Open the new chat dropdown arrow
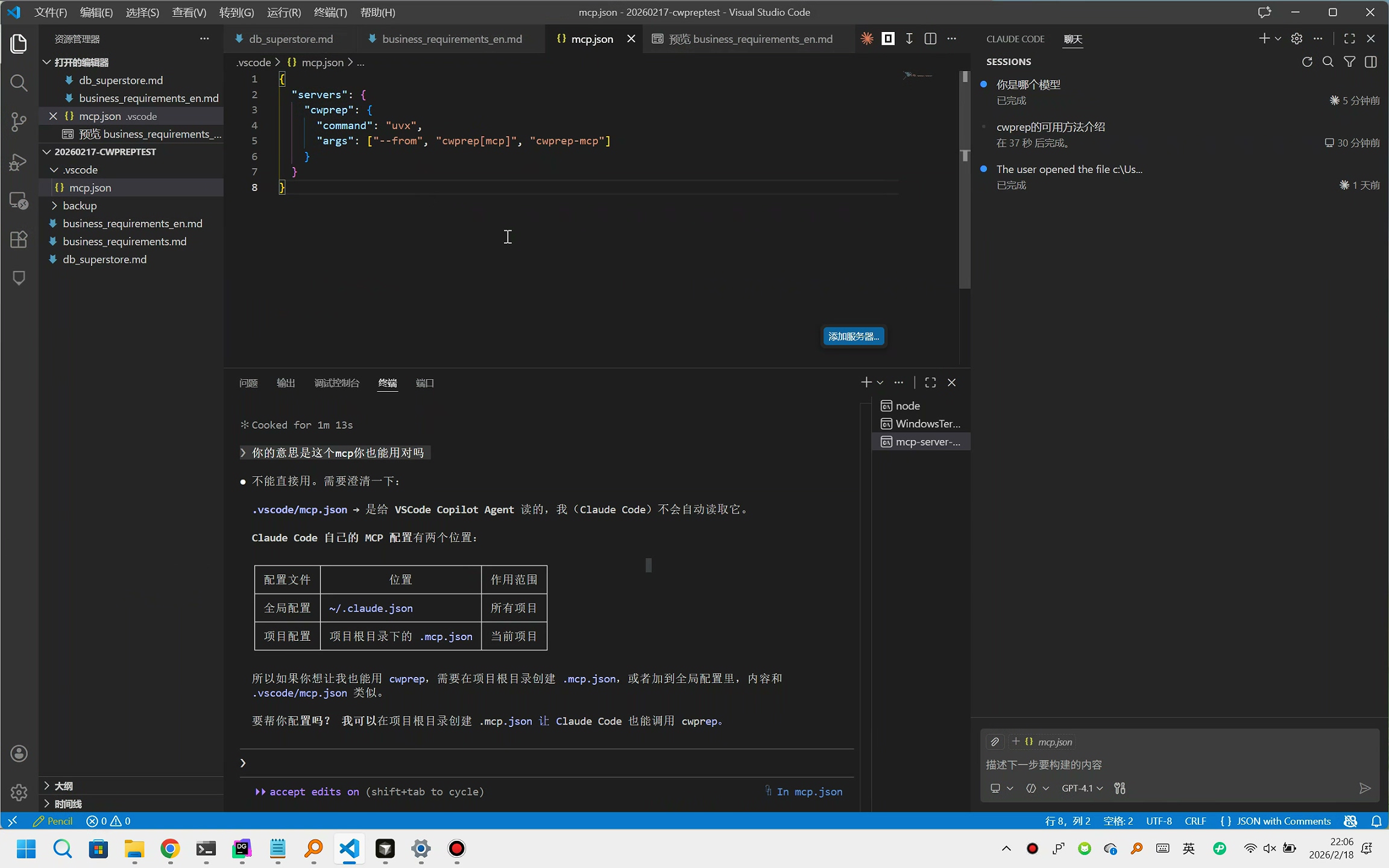The height and width of the screenshot is (868, 1389). [1278, 39]
